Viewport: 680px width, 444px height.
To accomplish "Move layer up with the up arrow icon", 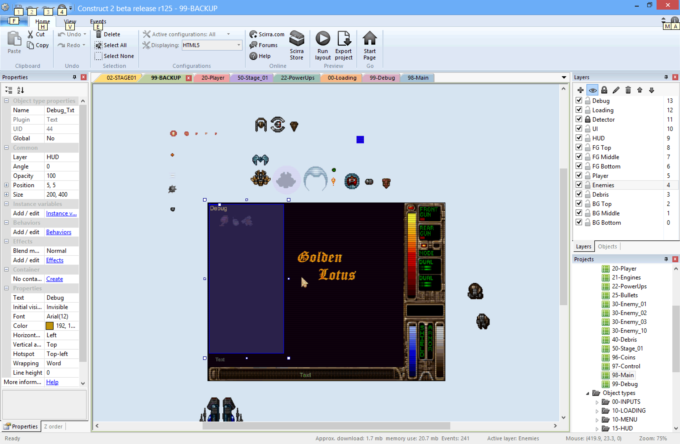I will tap(640, 90).
